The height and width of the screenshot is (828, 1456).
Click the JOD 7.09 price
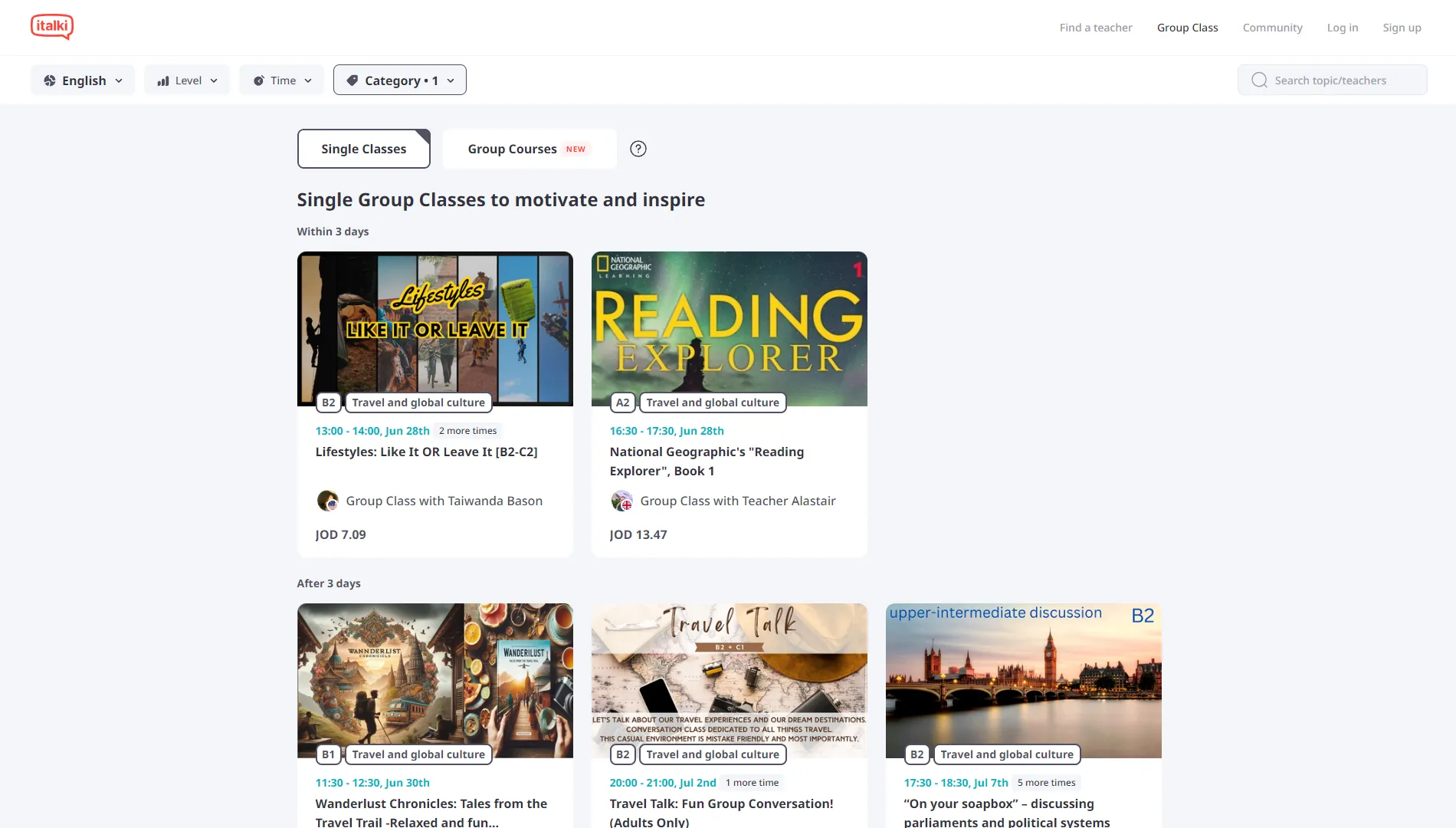pos(341,534)
